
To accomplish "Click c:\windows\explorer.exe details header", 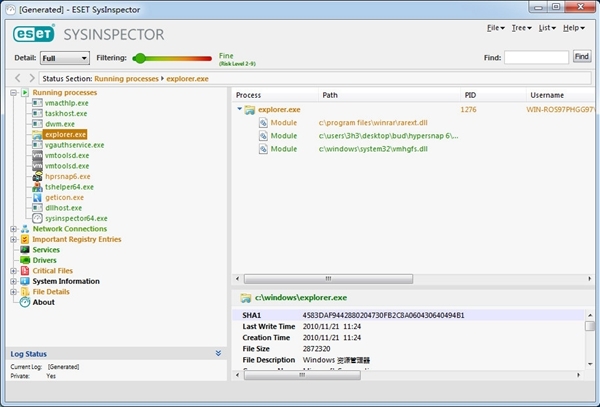I will click(301, 298).
